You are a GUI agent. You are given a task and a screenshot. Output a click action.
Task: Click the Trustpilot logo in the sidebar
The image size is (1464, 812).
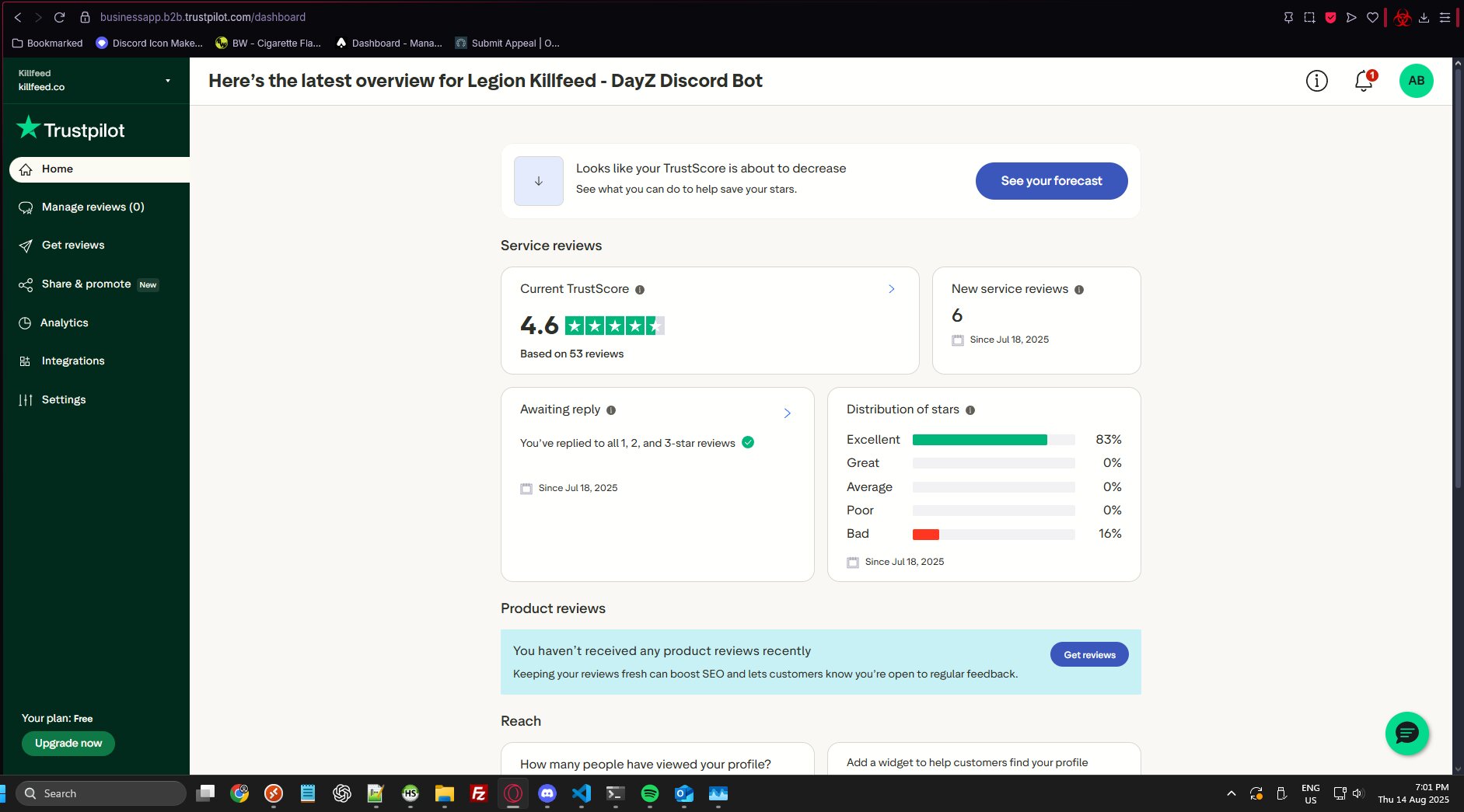(x=71, y=129)
